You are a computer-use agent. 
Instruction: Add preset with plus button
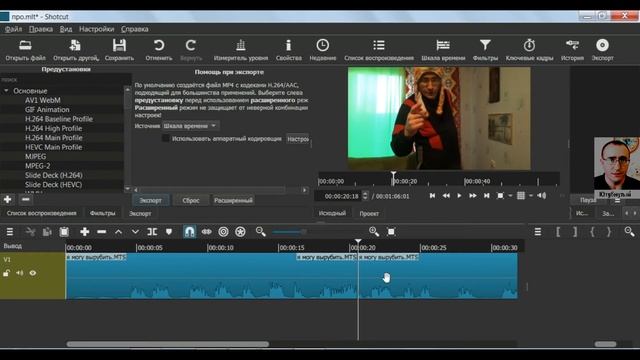[7, 199]
